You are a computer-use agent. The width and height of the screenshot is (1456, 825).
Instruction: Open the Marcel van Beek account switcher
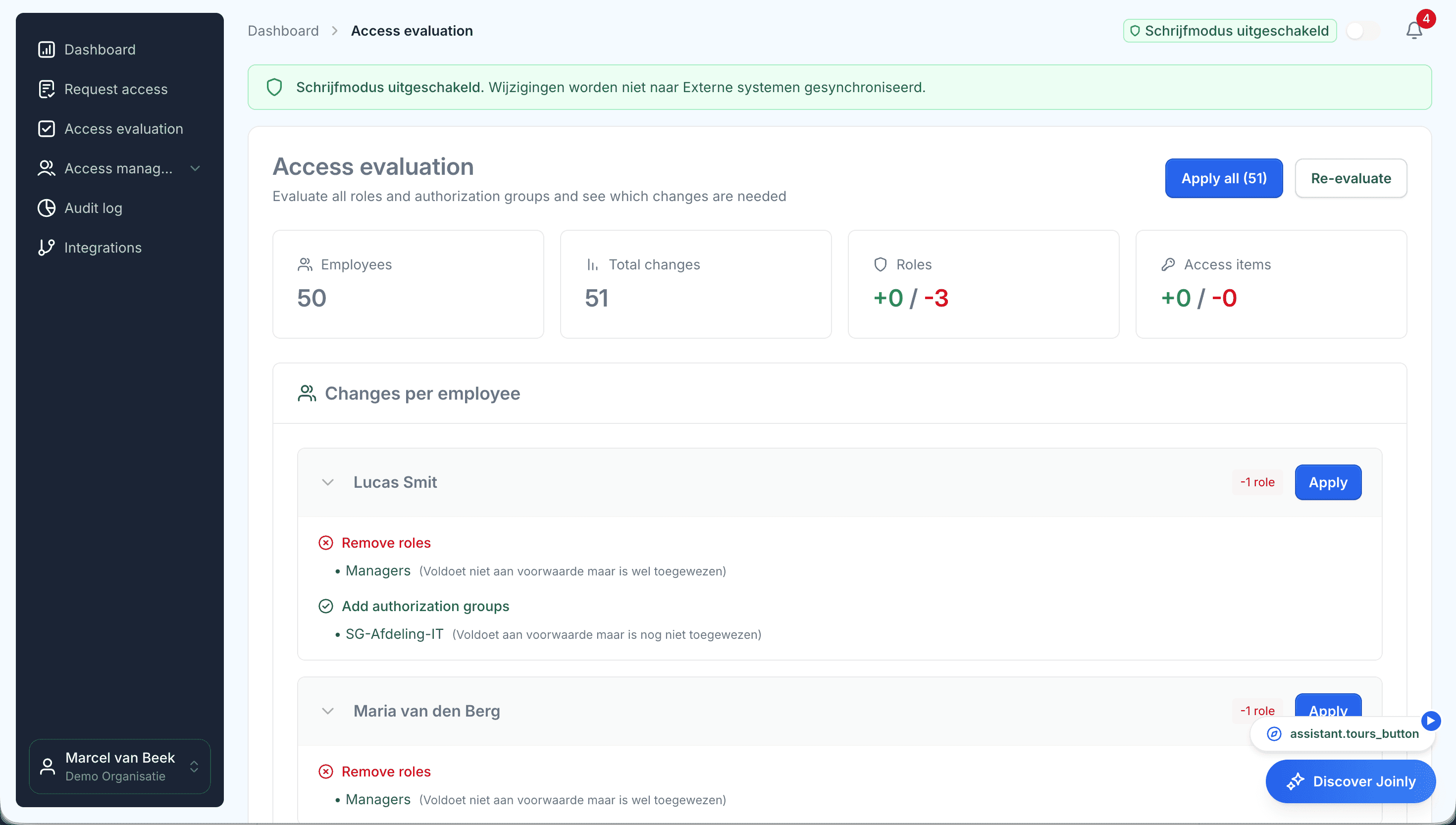(x=119, y=767)
